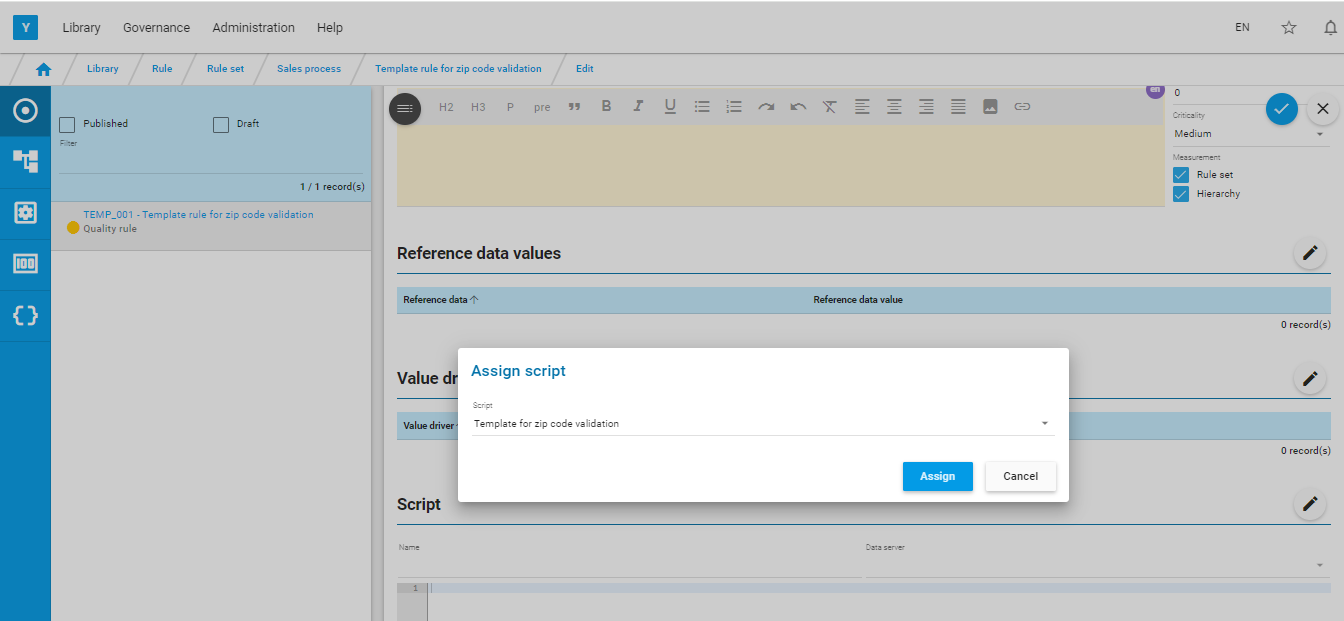The width and height of the screenshot is (1344, 621).
Task: Navigate to Rule breadcrumb
Action: coord(162,69)
